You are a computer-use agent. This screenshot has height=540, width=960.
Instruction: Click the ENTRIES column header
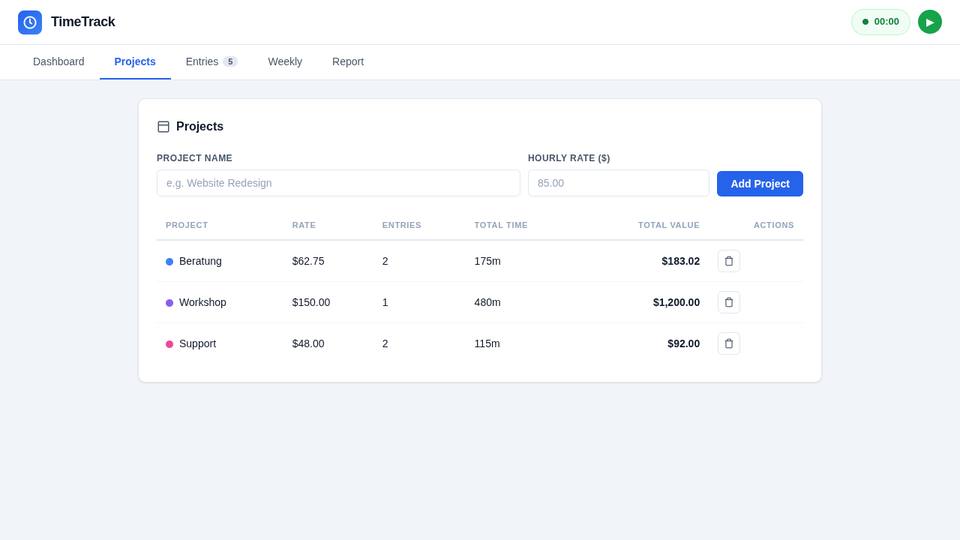pos(402,225)
